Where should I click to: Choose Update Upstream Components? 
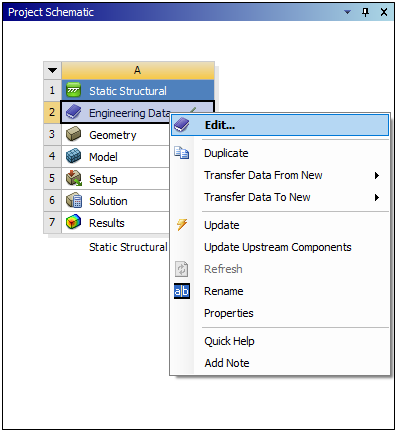click(x=280, y=247)
